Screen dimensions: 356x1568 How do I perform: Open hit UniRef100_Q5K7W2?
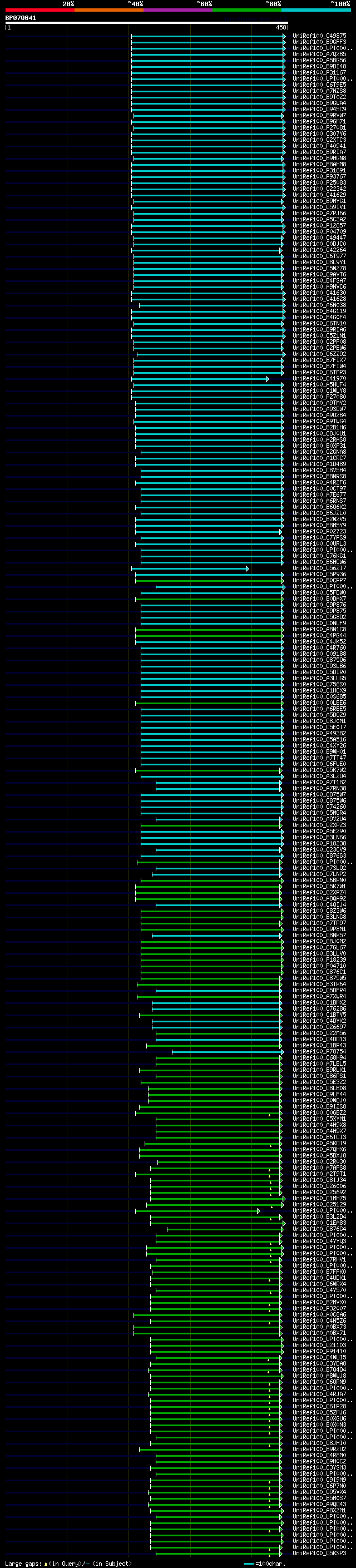[x=319, y=770]
